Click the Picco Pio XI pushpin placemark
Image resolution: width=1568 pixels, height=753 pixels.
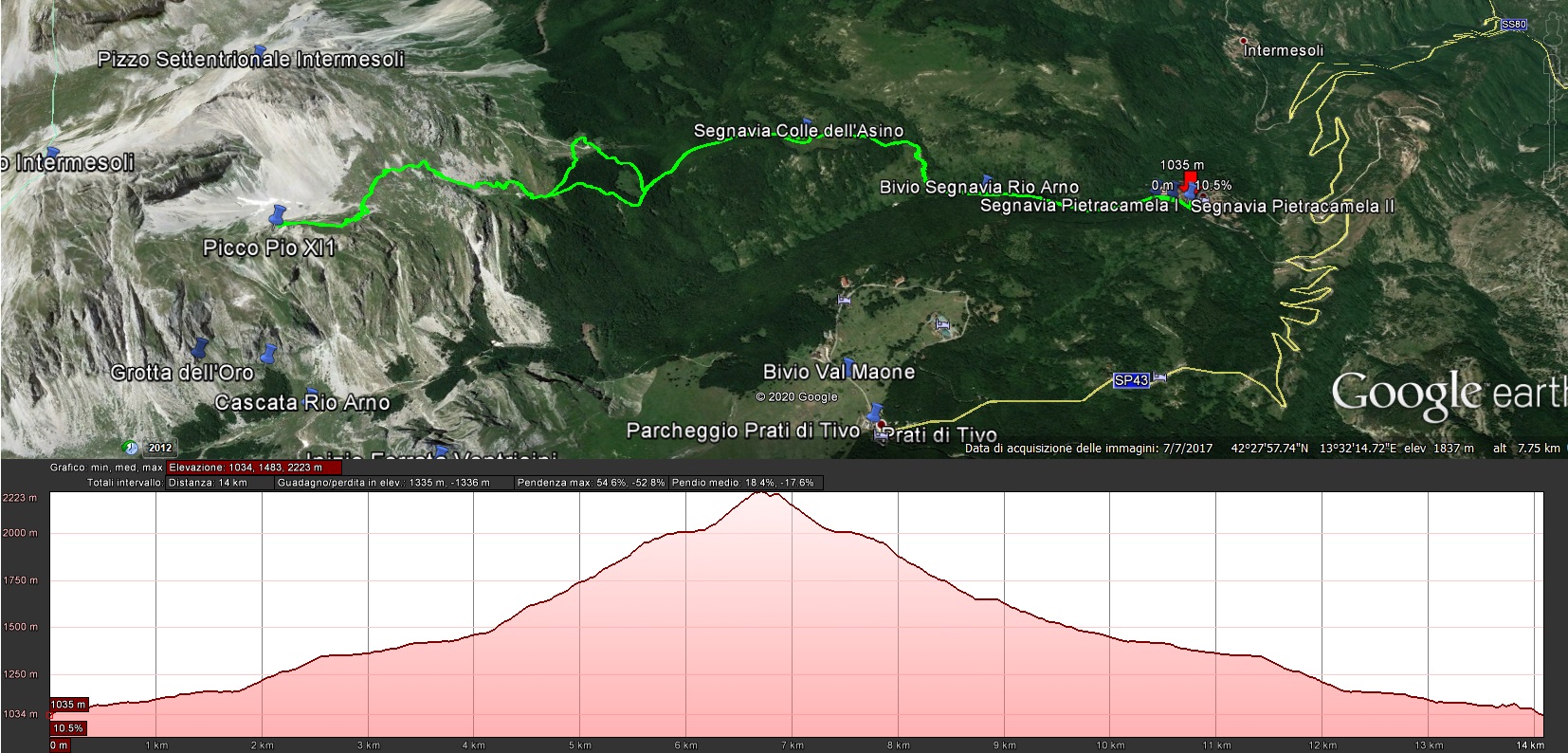click(278, 215)
